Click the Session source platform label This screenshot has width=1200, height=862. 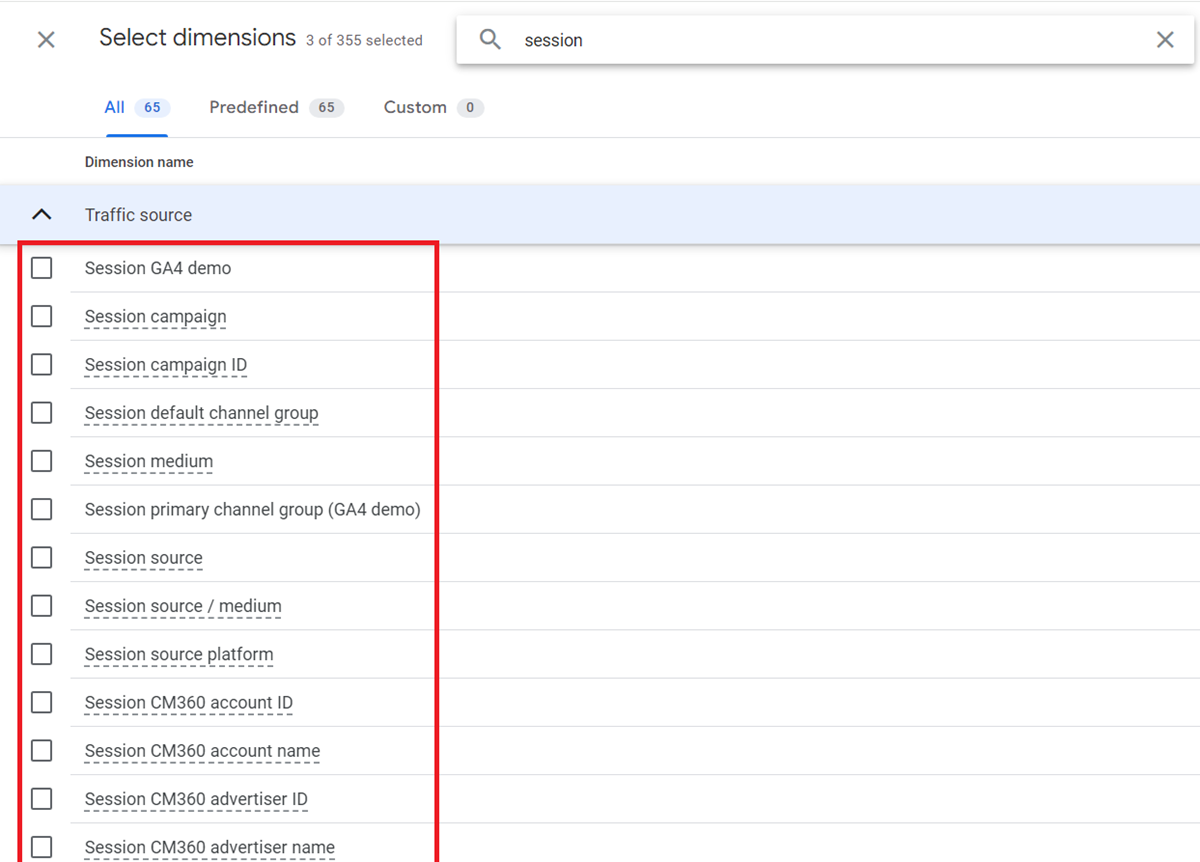point(179,655)
